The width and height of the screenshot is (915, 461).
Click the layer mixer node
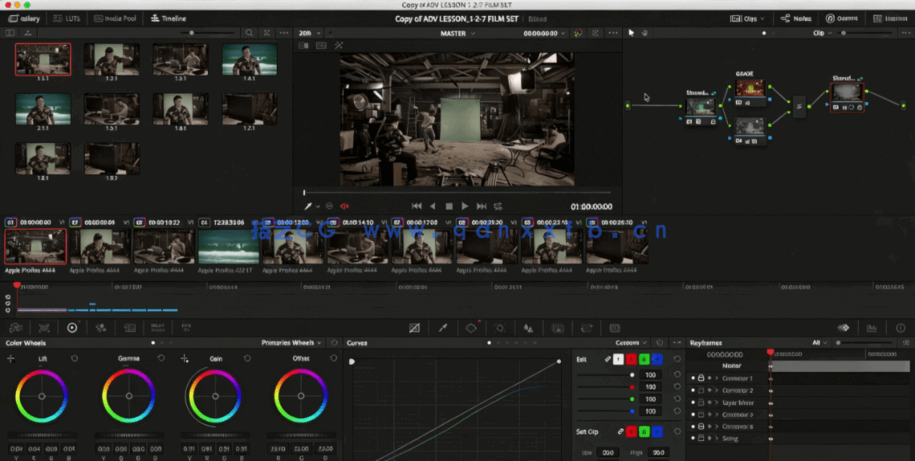(x=799, y=106)
